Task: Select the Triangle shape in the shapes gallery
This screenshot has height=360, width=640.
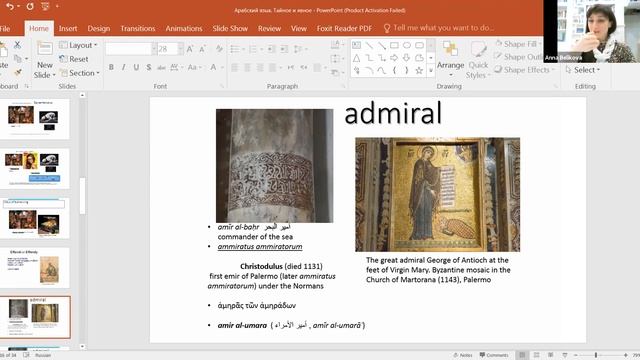Action: pos(356,58)
